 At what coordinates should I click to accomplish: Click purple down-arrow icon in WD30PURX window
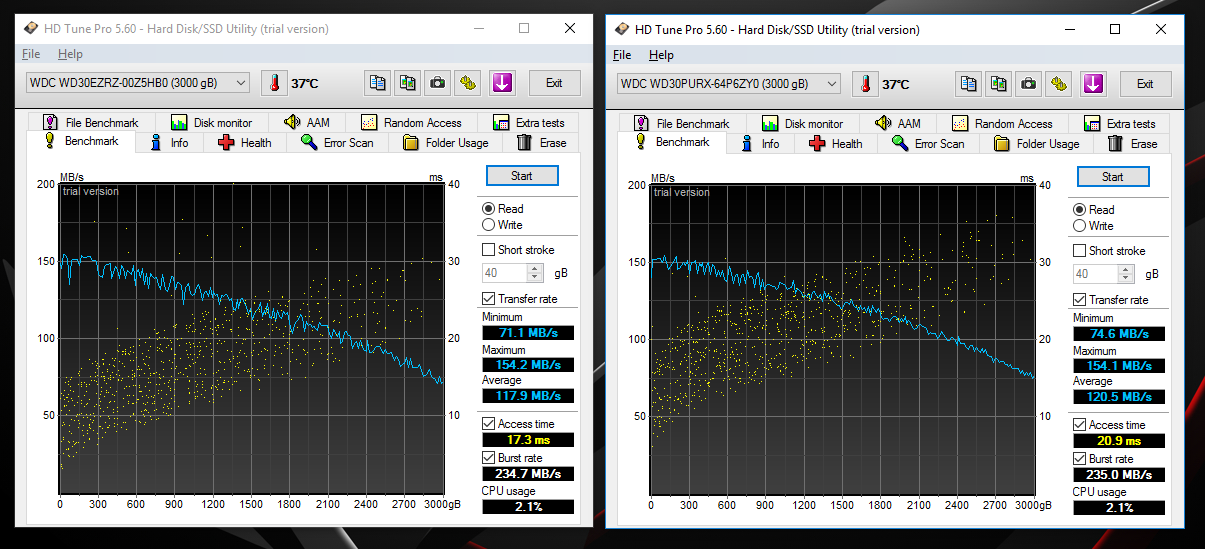[1092, 84]
